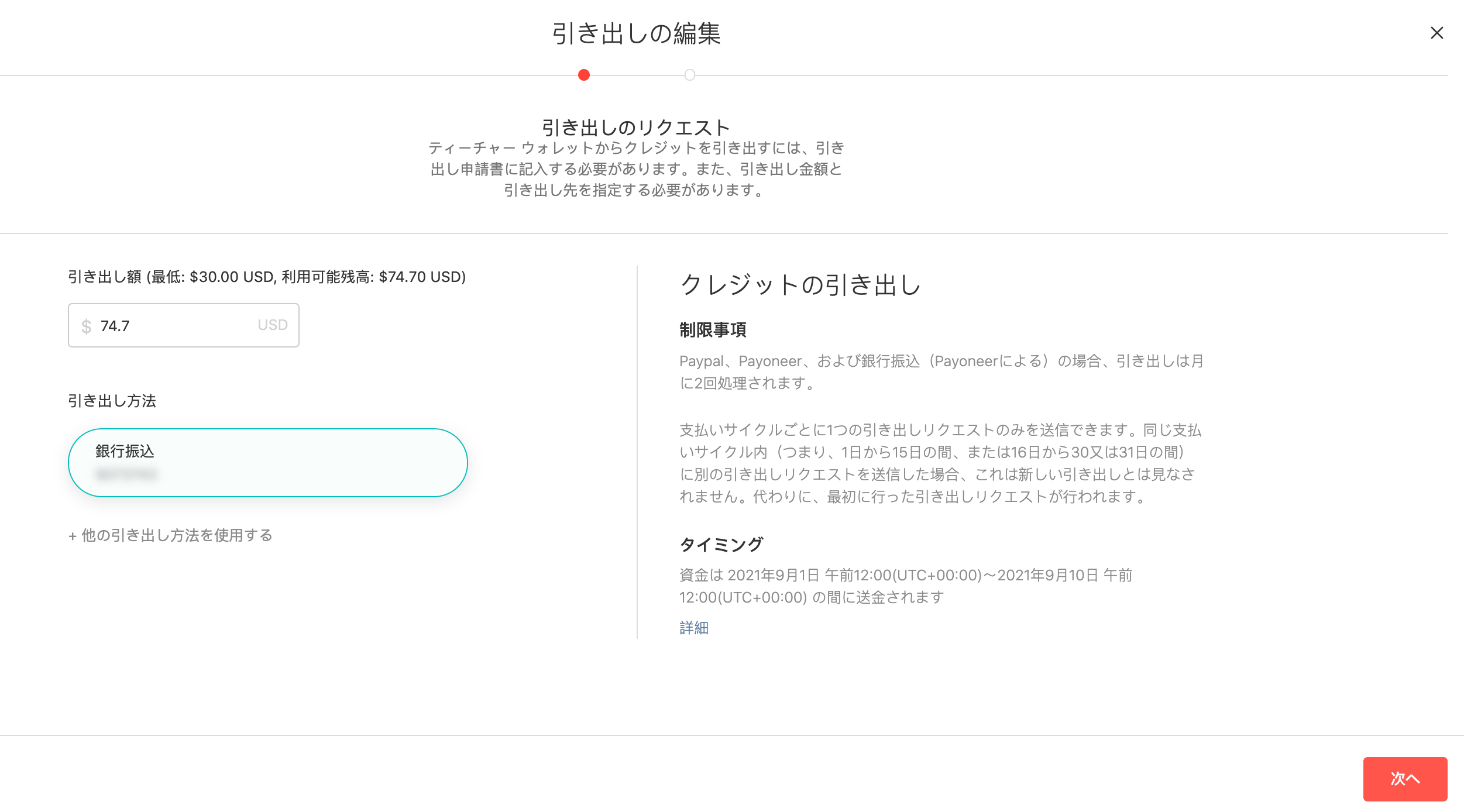Click the タイミング subheading
This screenshot has width=1464, height=812.
[x=721, y=545]
